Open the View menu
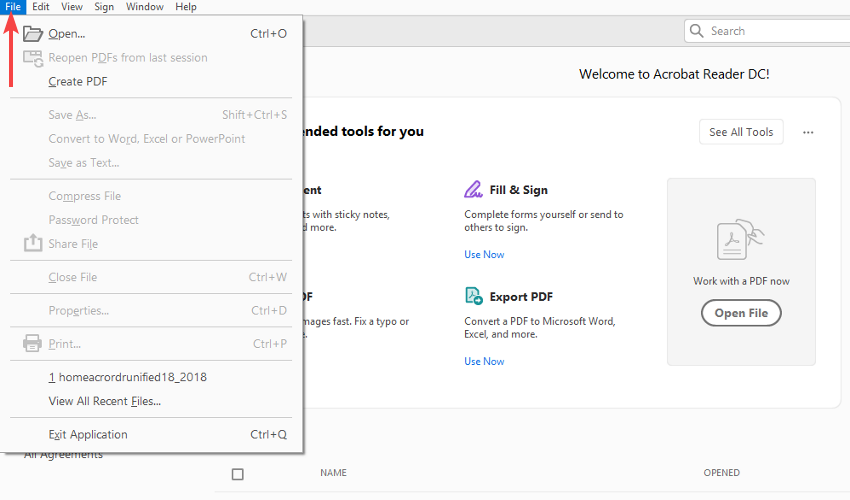850x500 pixels. point(72,7)
